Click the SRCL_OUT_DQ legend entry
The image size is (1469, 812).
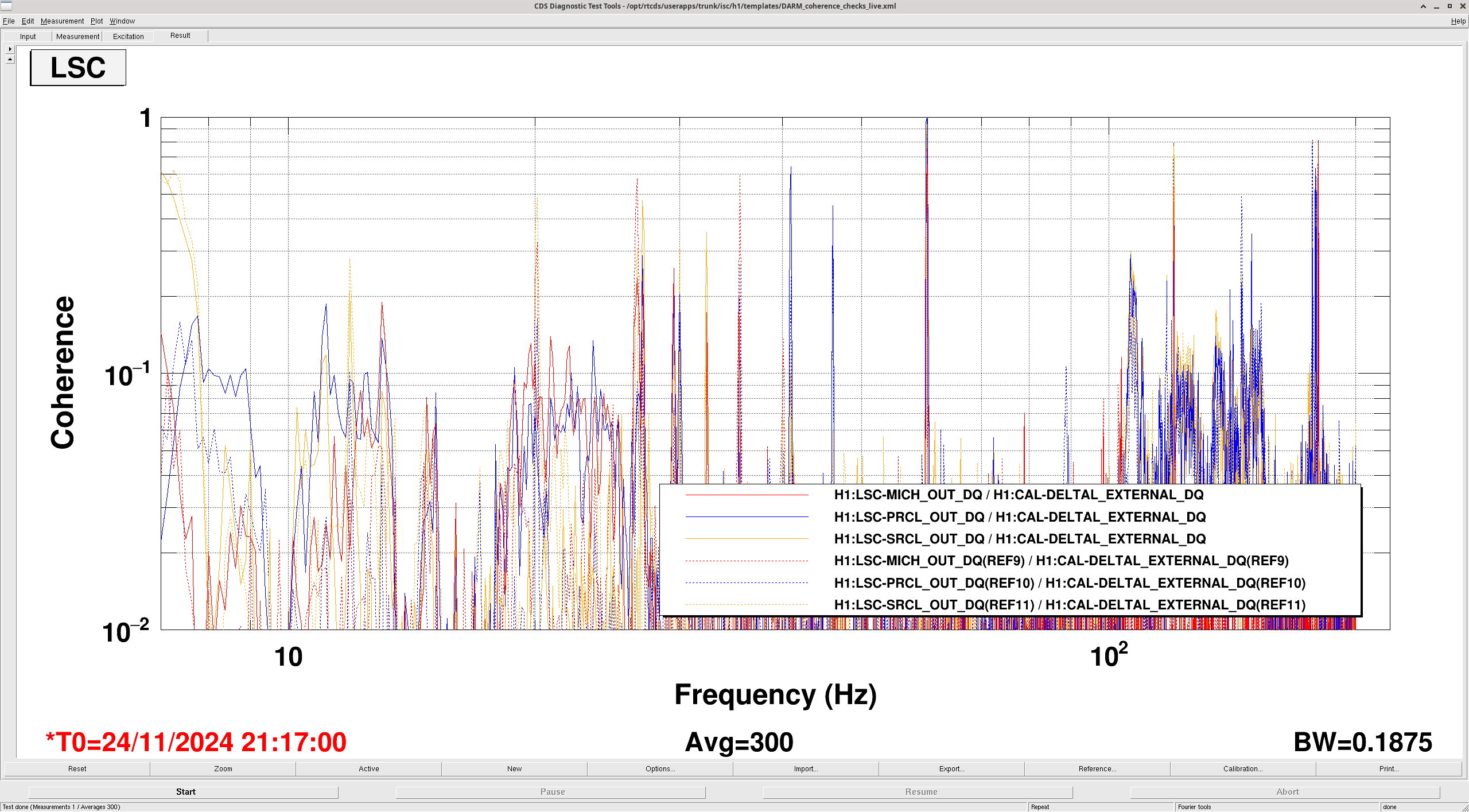pos(1020,539)
